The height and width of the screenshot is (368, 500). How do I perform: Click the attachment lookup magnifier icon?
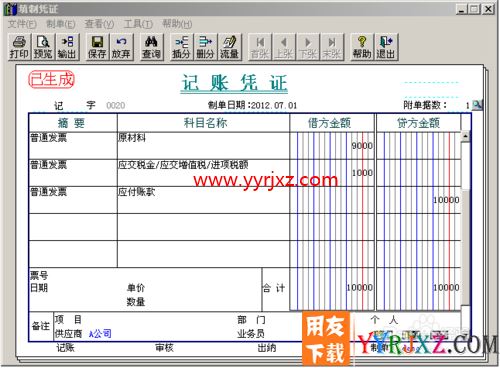point(477,105)
